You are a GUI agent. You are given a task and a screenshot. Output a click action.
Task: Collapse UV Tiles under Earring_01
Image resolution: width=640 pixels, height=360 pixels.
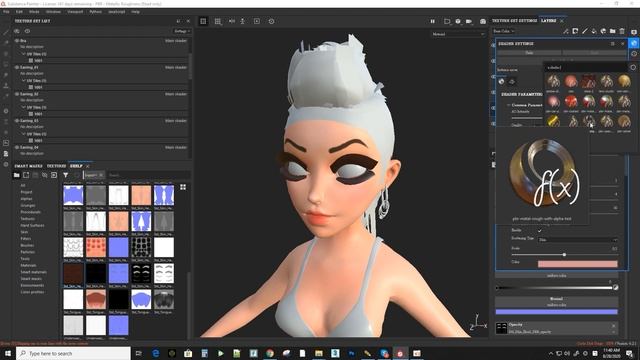click(24, 80)
